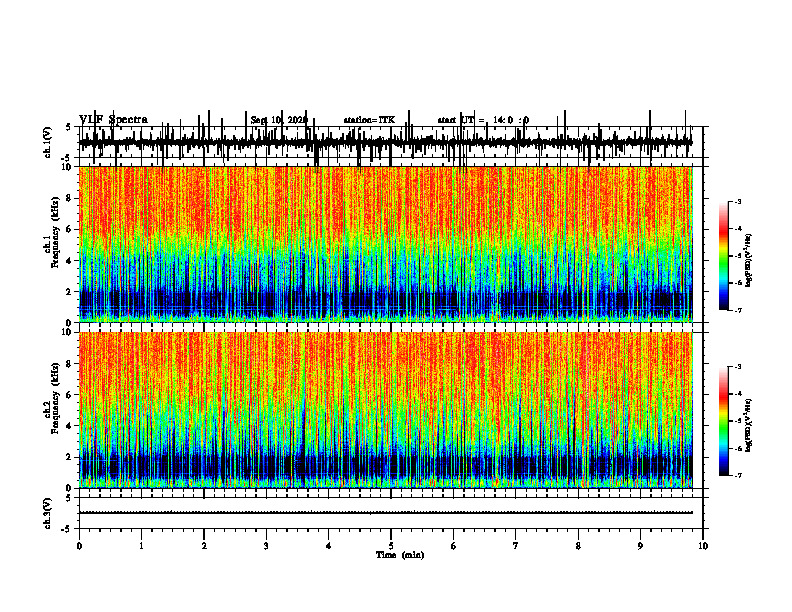The height and width of the screenshot is (612, 792).
Task: Click the ch.1 voltage waveform trace
Action: pos(386,142)
